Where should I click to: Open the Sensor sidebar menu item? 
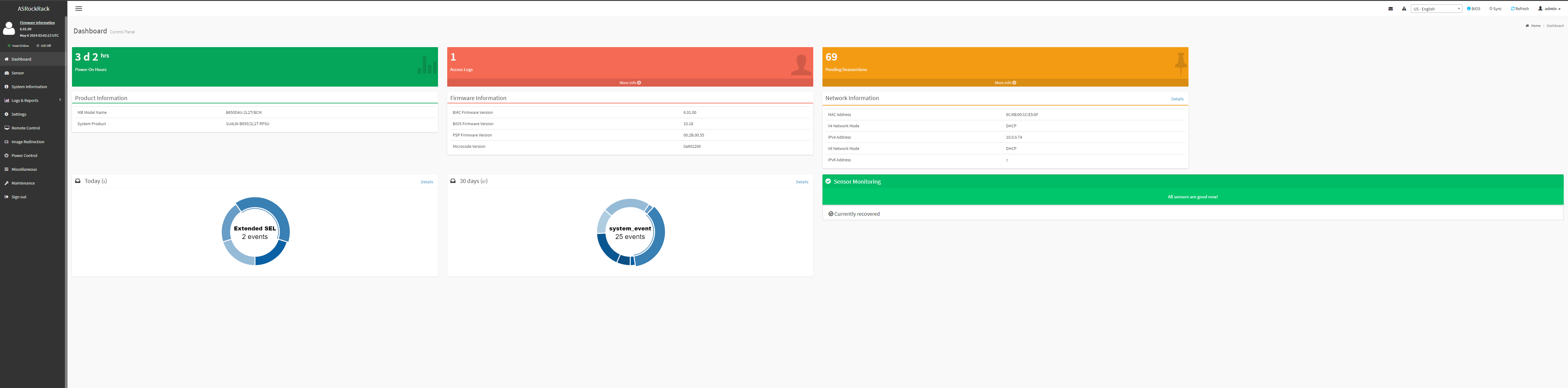coord(33,73)
